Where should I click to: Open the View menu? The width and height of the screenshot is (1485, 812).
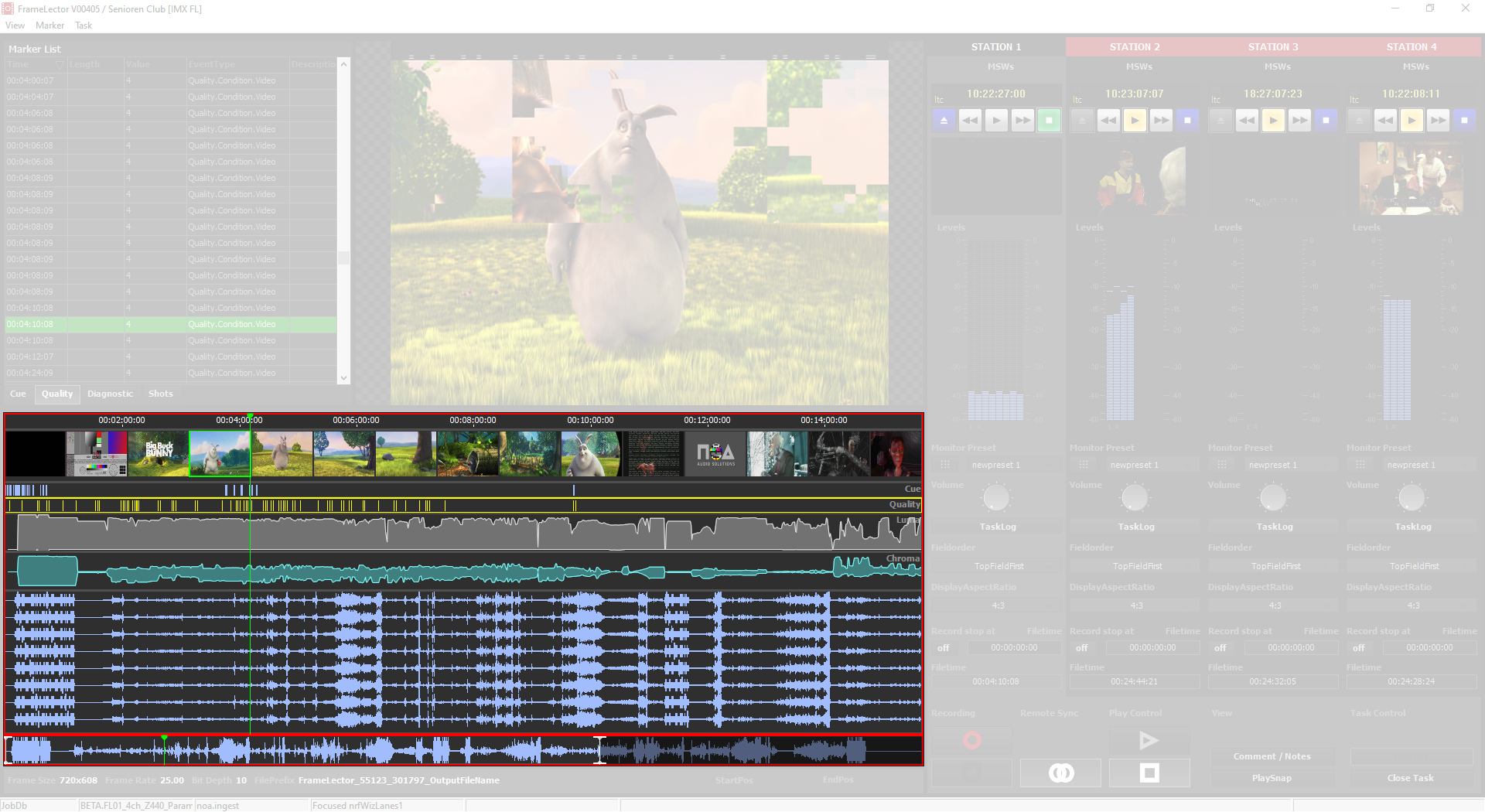click(15, 26)
